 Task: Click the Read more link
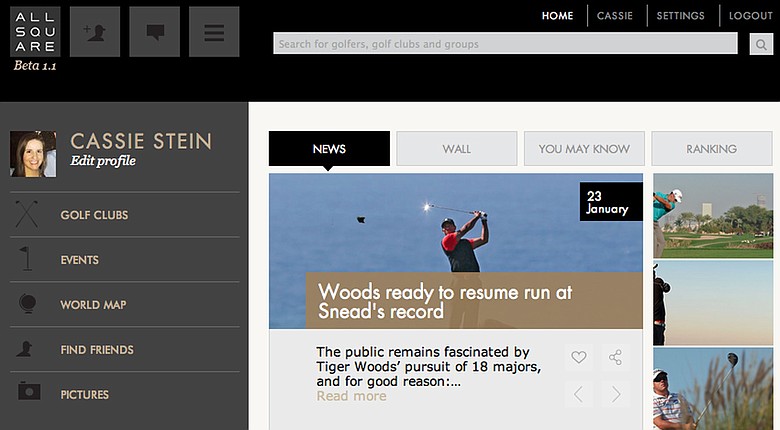351,396
